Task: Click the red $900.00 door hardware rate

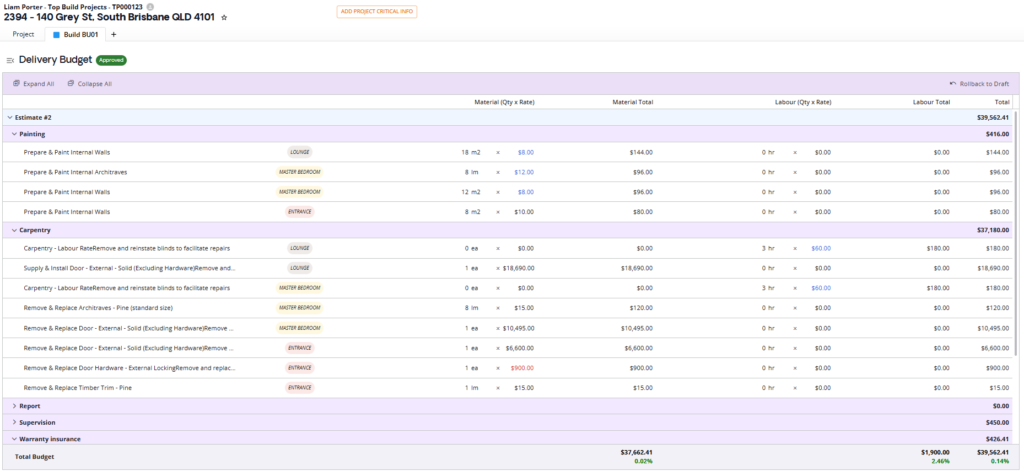Action: 522,368
